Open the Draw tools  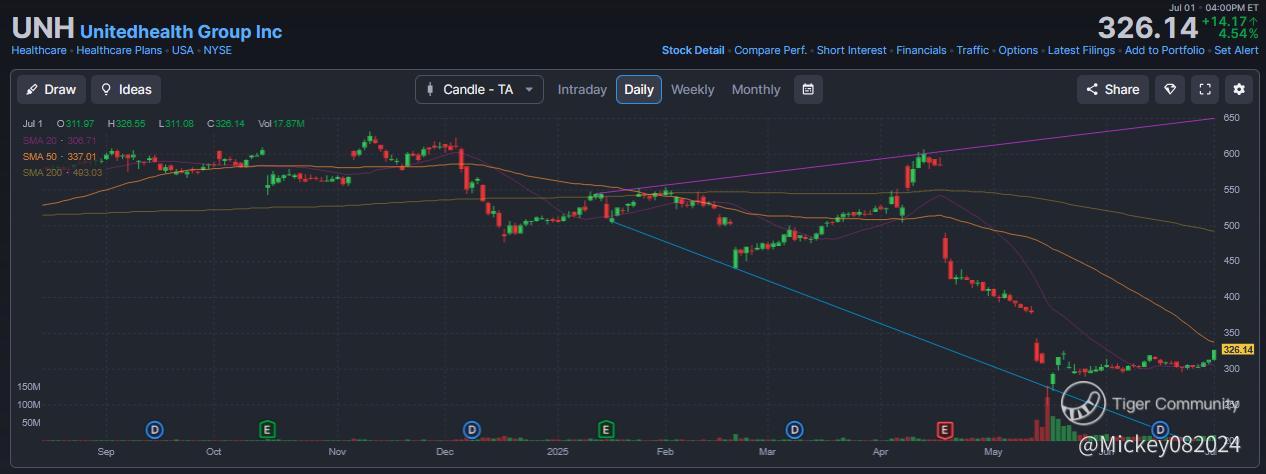coord(51,89)
